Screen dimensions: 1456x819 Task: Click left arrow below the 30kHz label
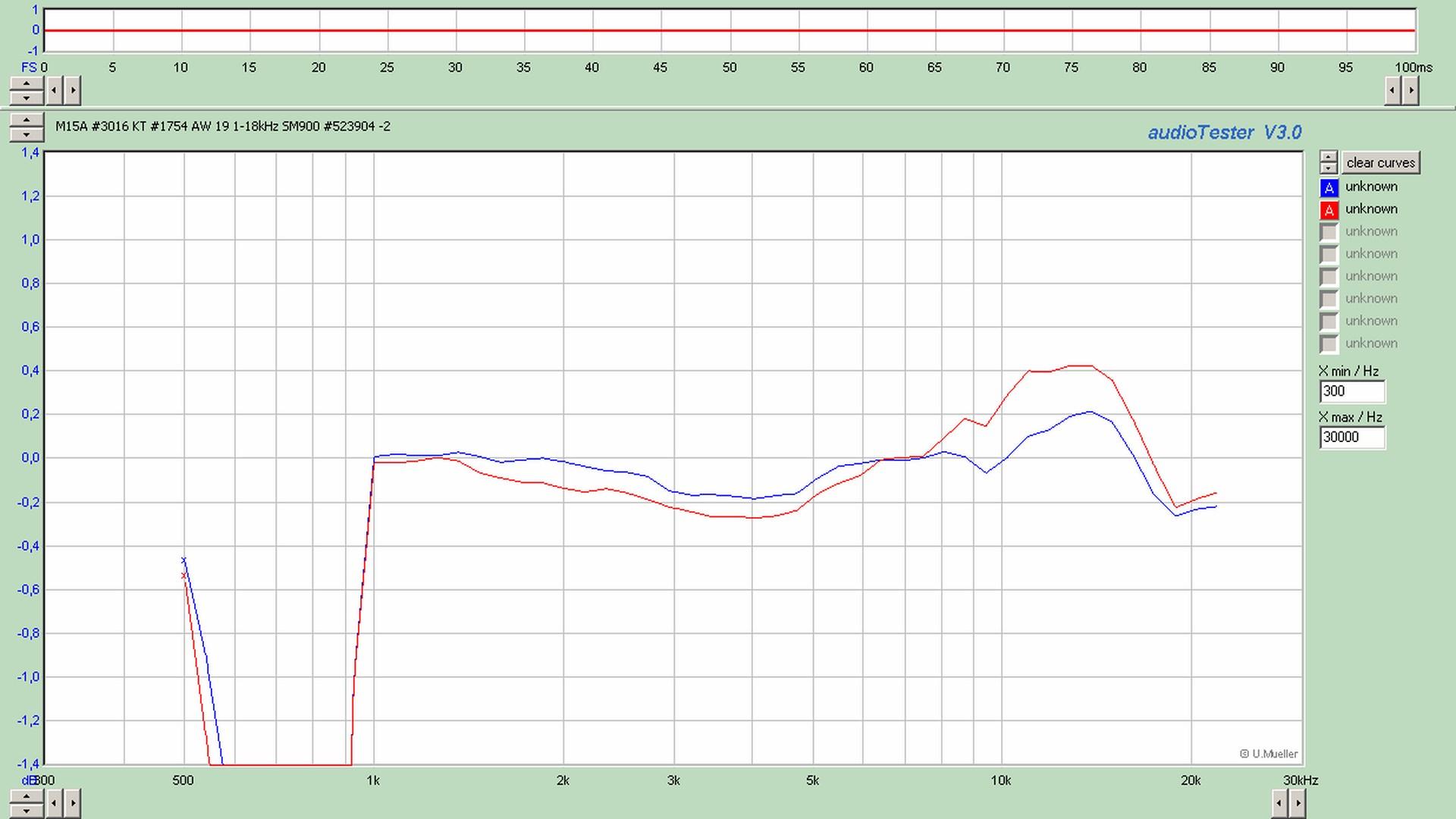(1279, 802)
